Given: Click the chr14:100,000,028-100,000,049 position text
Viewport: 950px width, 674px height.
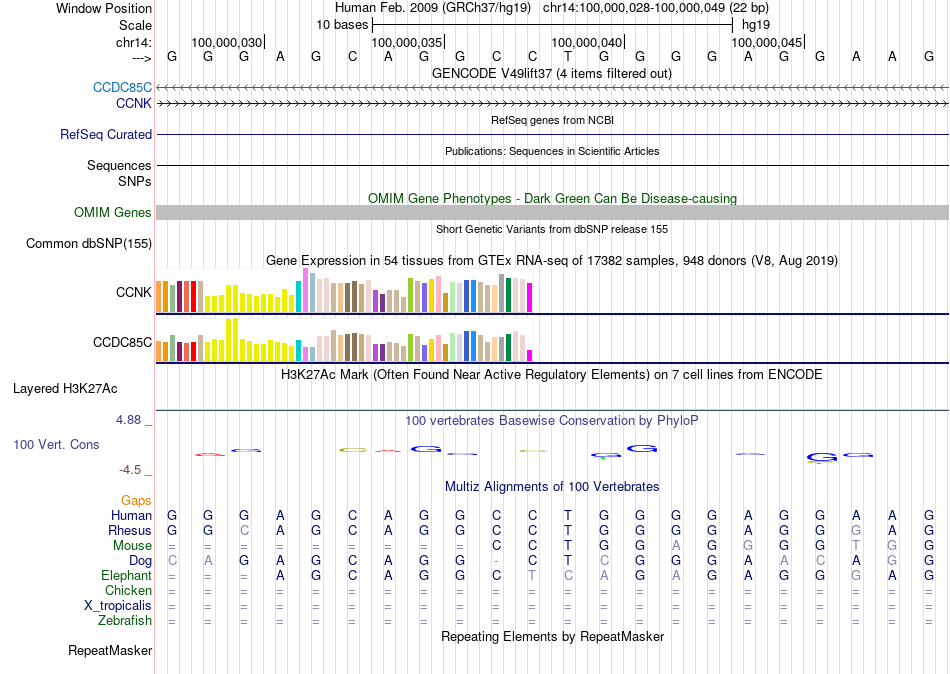Looking at the screenshot, I should click(656, 8).
